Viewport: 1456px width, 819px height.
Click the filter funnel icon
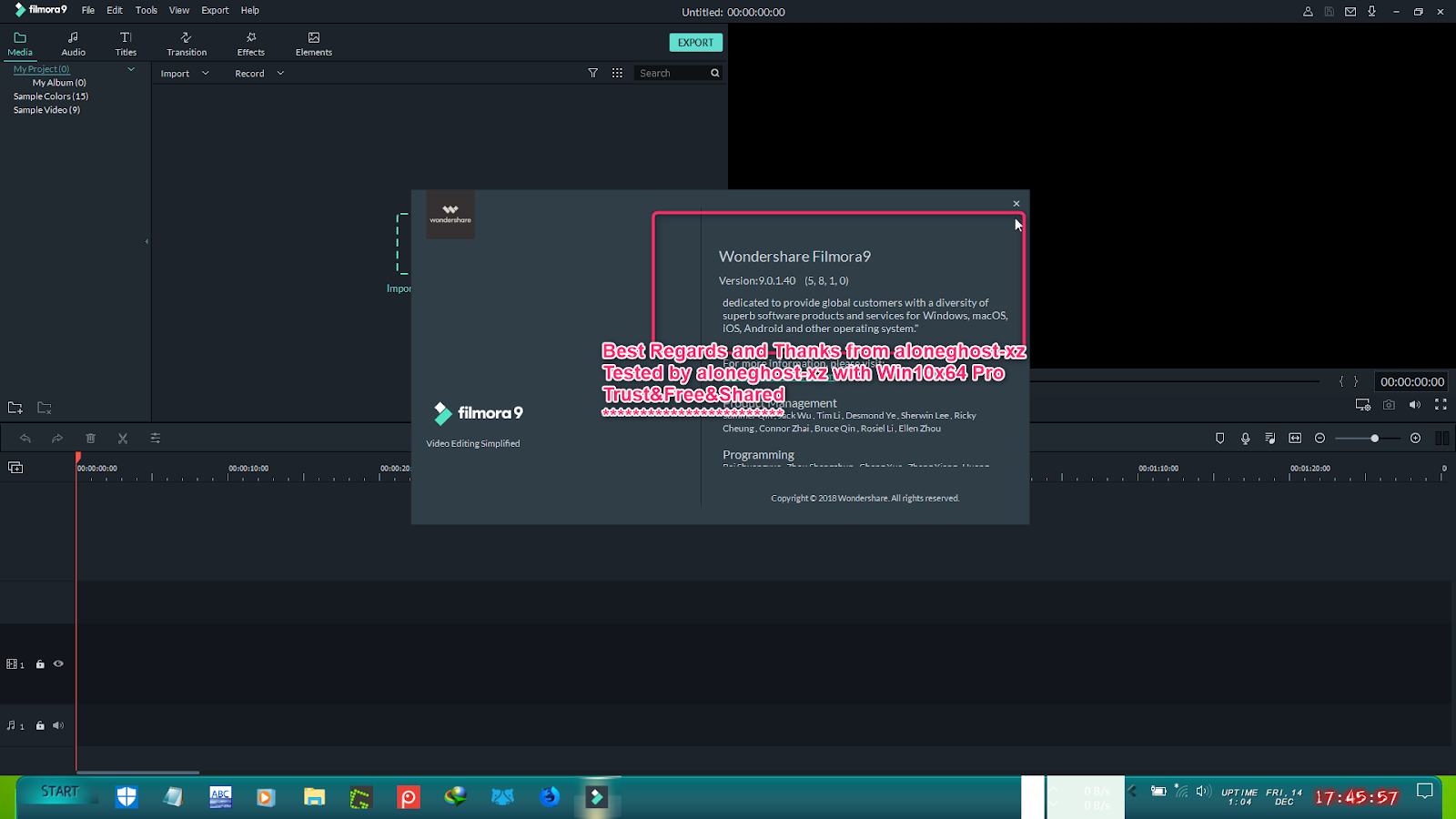[593, 73]
